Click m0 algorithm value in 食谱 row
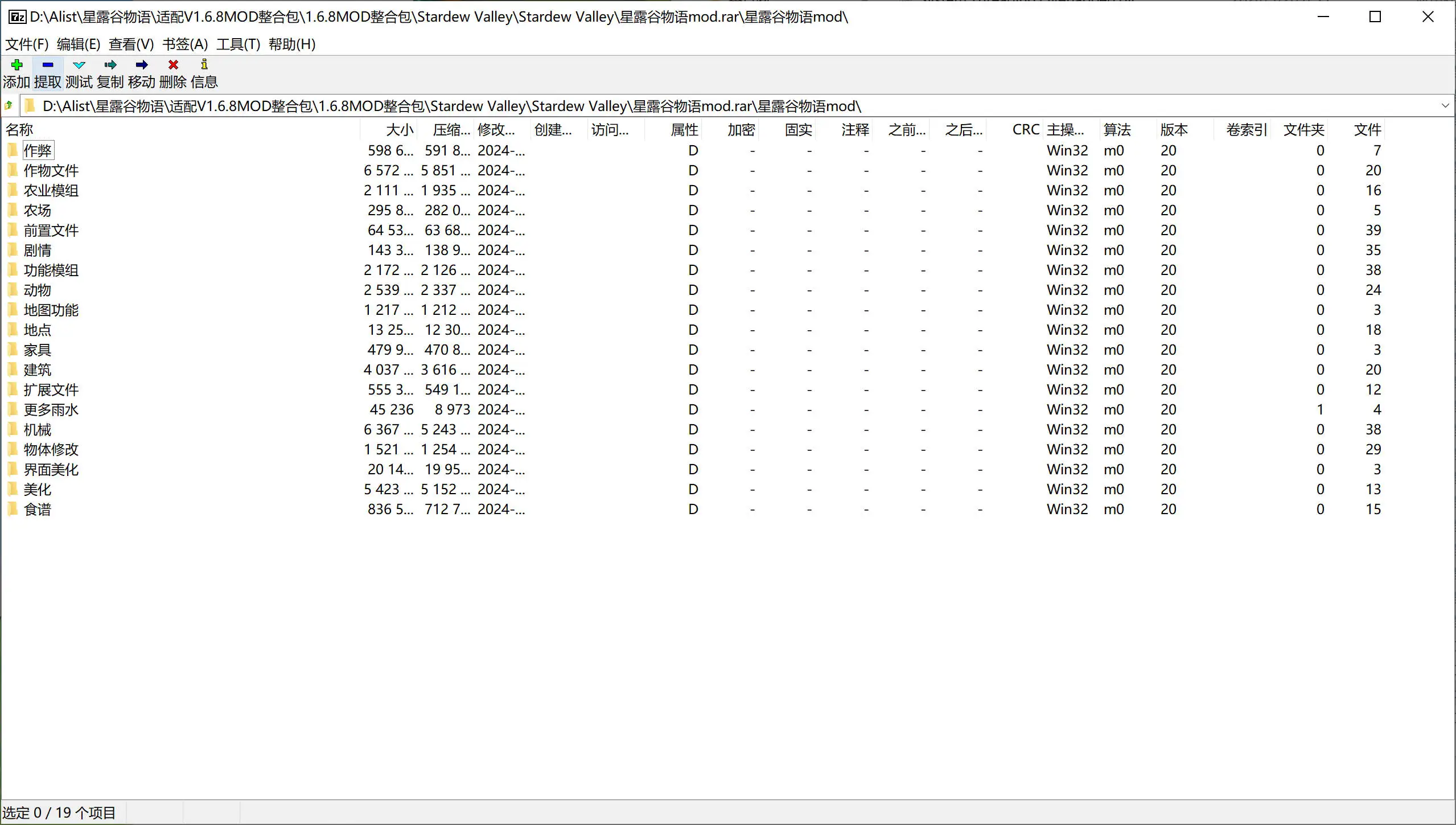 [1114, 509]
